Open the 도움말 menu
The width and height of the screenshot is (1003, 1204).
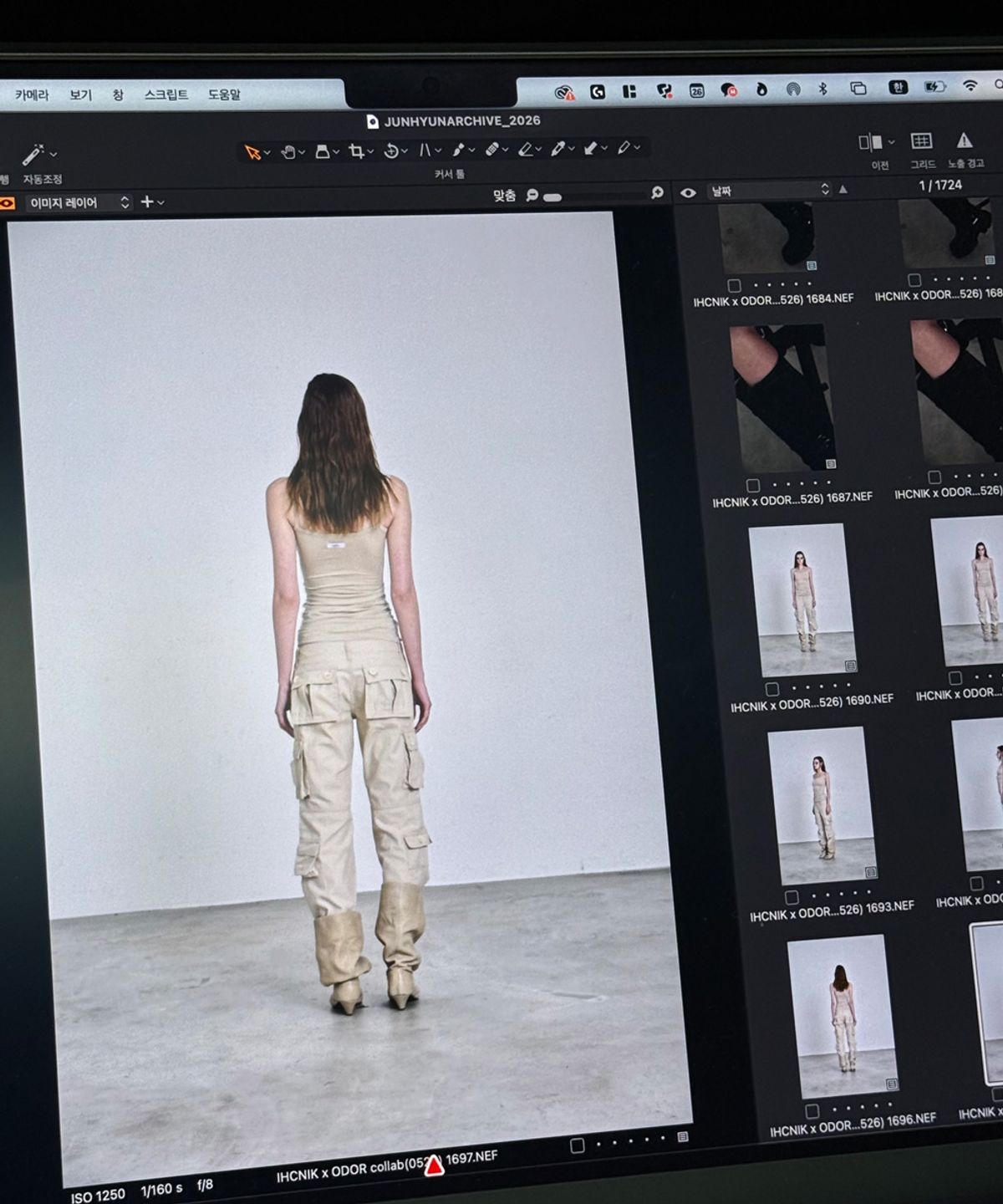224,94
